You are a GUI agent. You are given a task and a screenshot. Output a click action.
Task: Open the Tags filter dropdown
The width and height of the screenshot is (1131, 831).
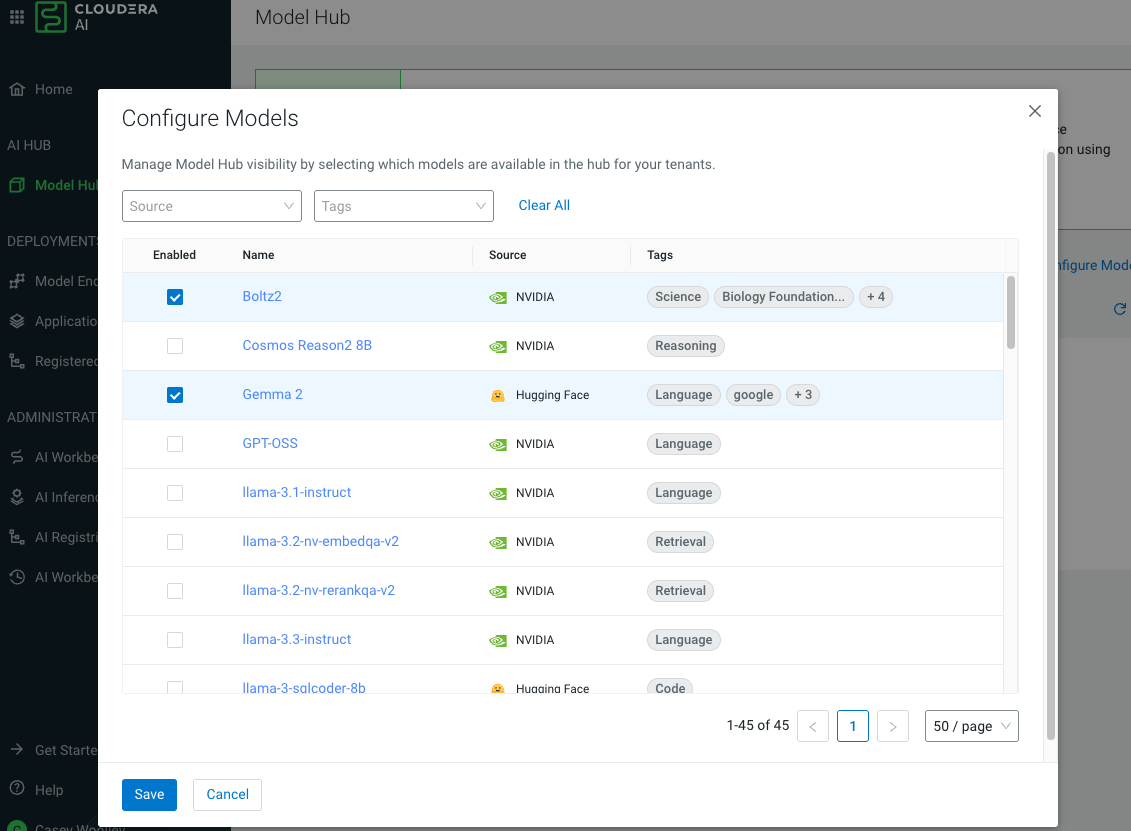404,206
